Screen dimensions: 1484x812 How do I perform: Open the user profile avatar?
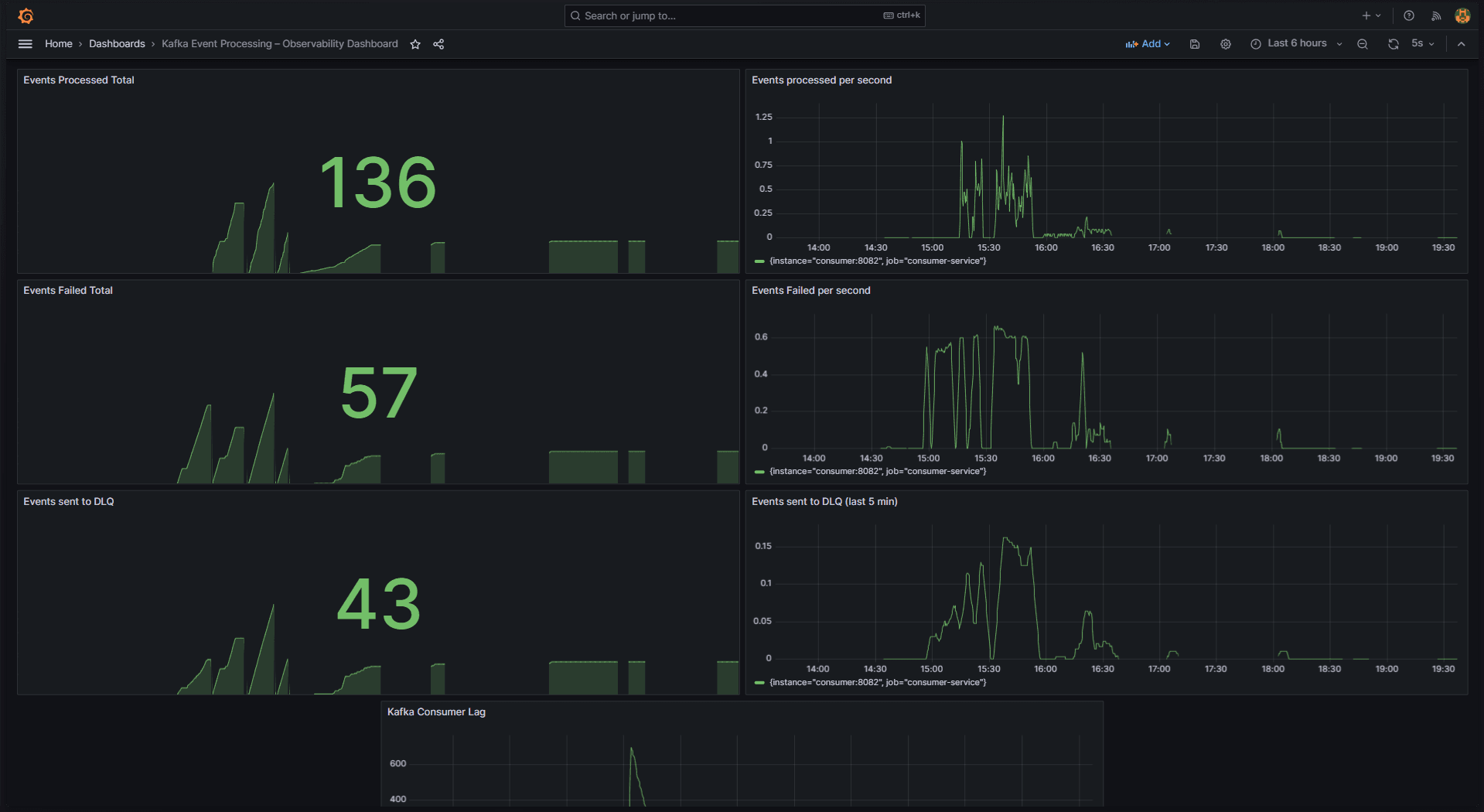click(x=1462, y=15)
